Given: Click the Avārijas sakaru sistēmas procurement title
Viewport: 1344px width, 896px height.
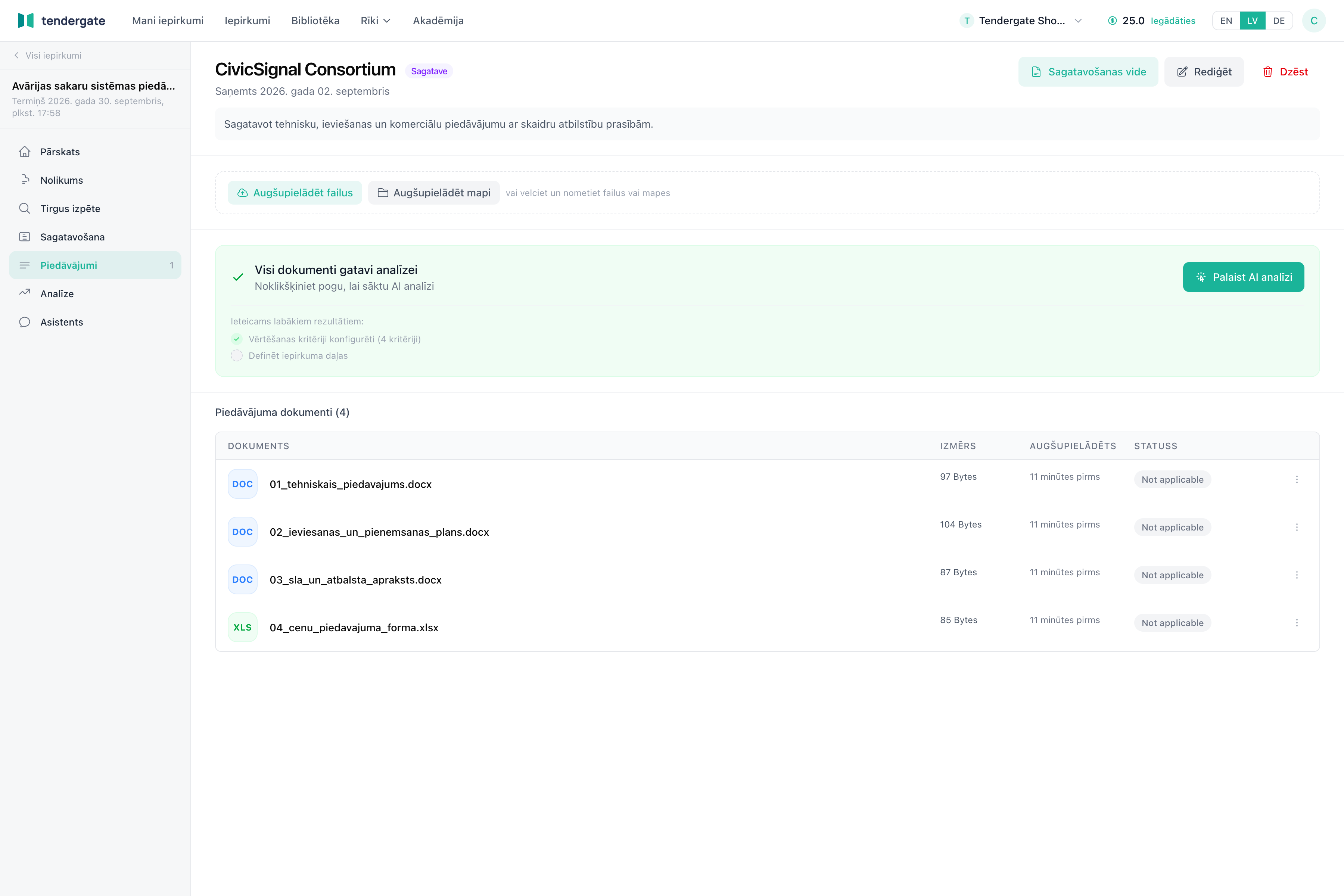Looking at the screenshot, I should click(x=94, y=86).
